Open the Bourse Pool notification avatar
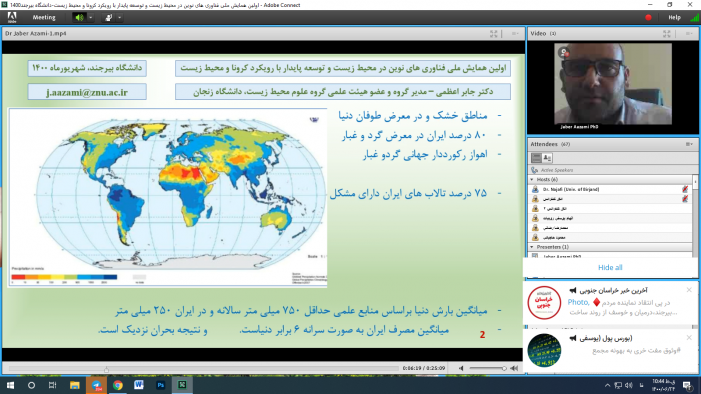The width and height of the screenshot is (701, 394). pos(544,350)
